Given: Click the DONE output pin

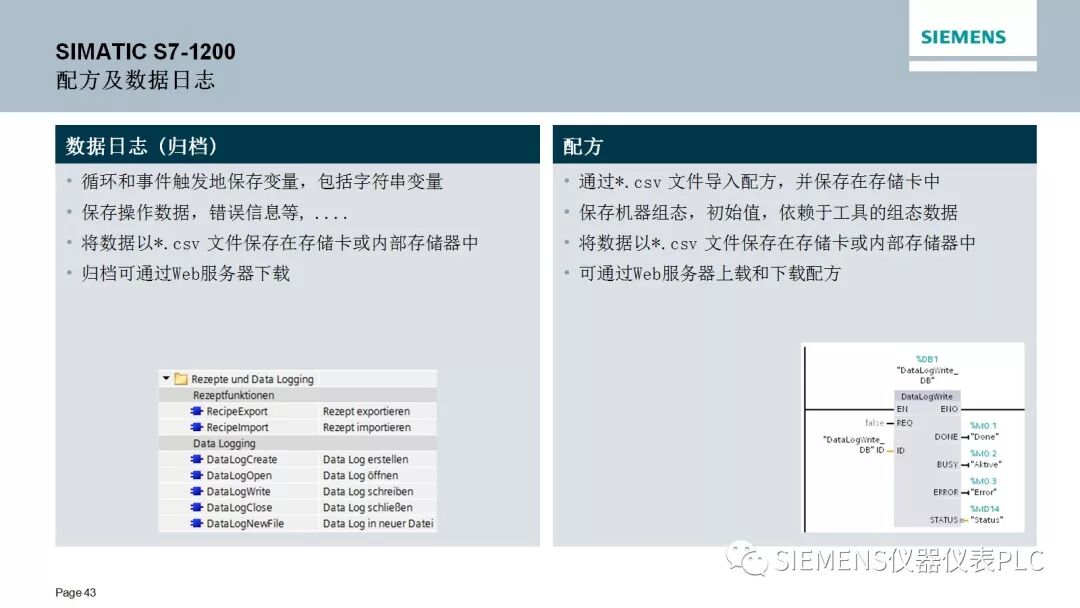Looking at the screenshot, I should point(946,437).
